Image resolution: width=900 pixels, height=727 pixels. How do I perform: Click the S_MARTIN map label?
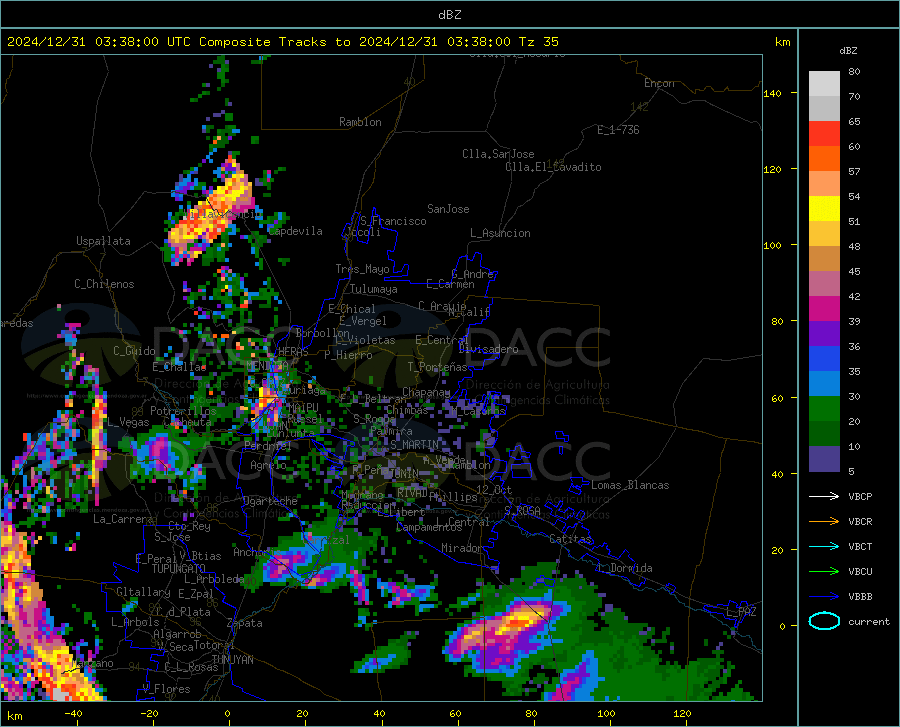(414, 444)
